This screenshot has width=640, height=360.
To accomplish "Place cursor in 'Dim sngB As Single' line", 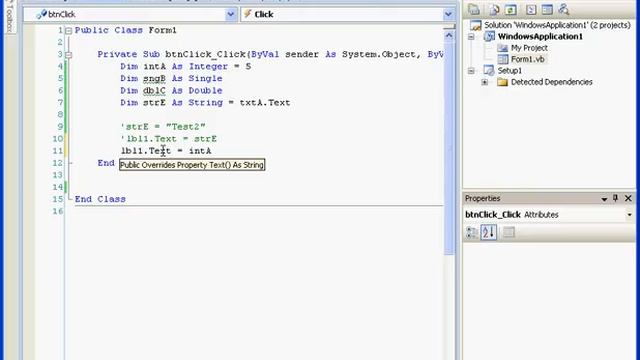I will tap(171, 78).
